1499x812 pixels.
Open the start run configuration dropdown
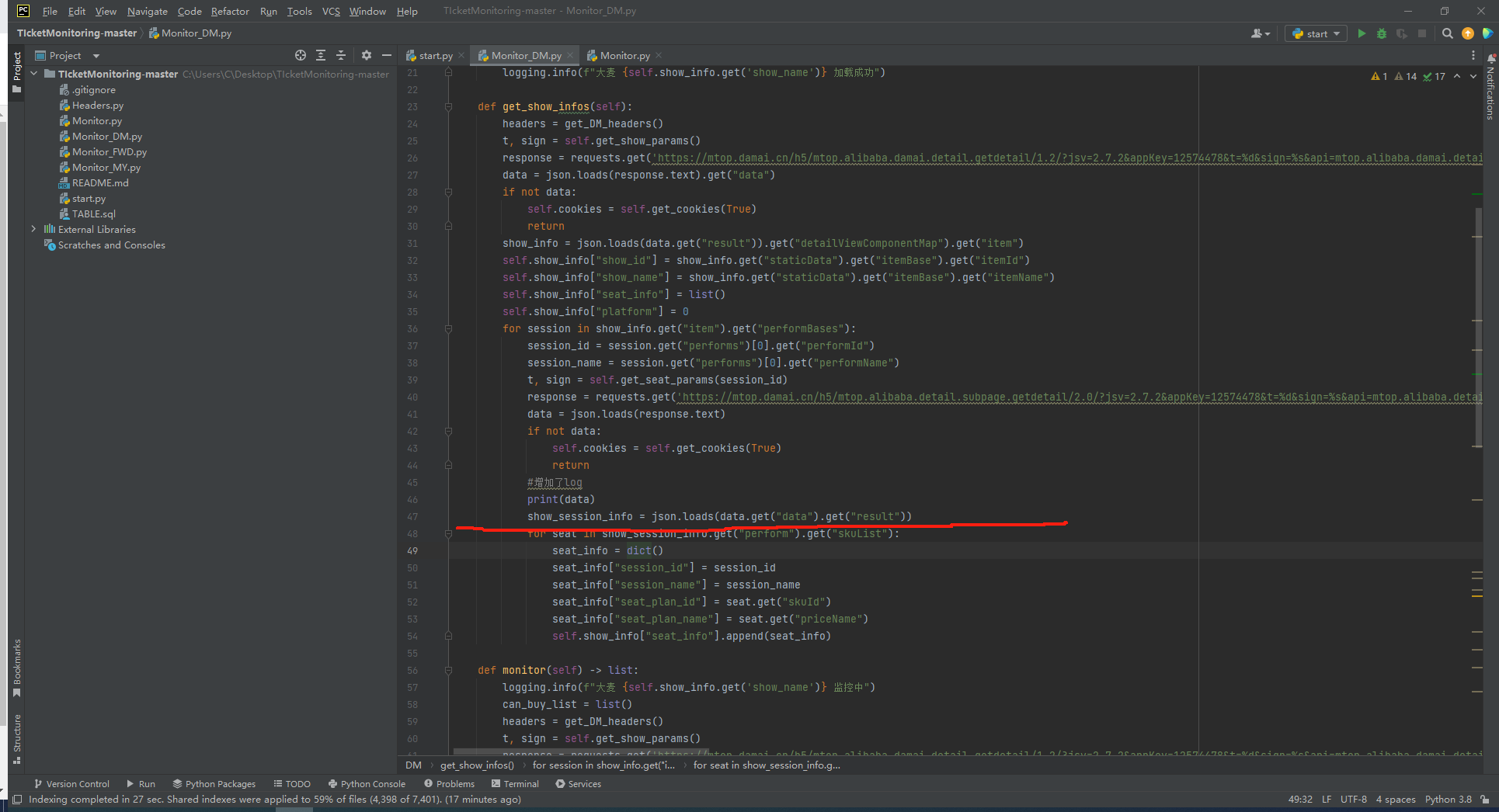click(x=1315, y=33)
